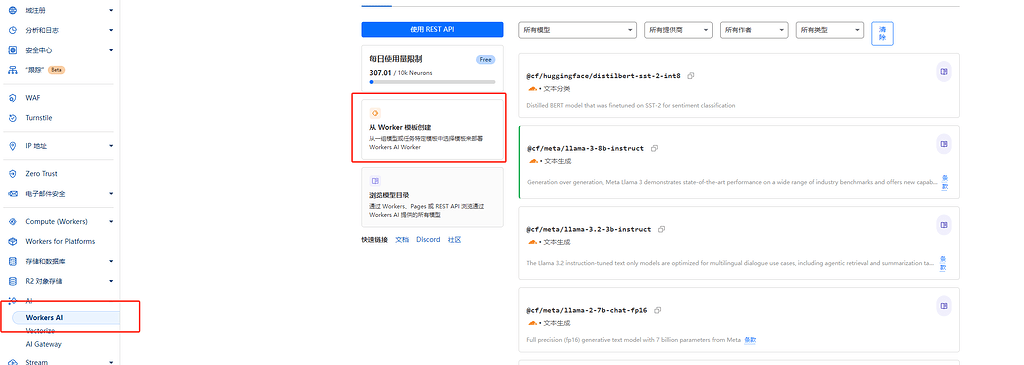The width and height of the screenshot is (1024, 365).
Task: Click the @cf/meta/llama-3.2-3b-instruct title
Action: pos(589,229)
